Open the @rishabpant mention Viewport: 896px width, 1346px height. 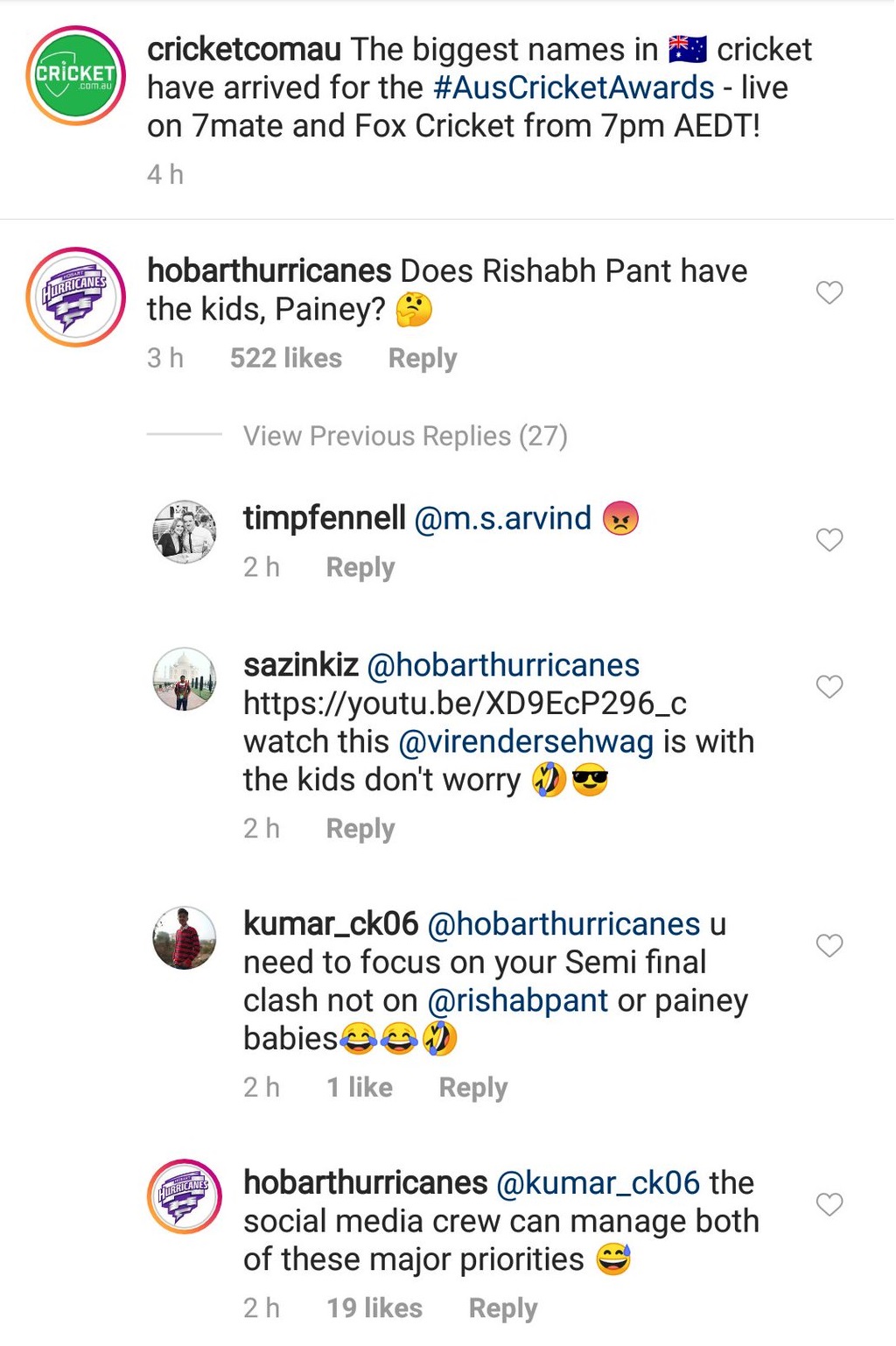click(518, 1000)
